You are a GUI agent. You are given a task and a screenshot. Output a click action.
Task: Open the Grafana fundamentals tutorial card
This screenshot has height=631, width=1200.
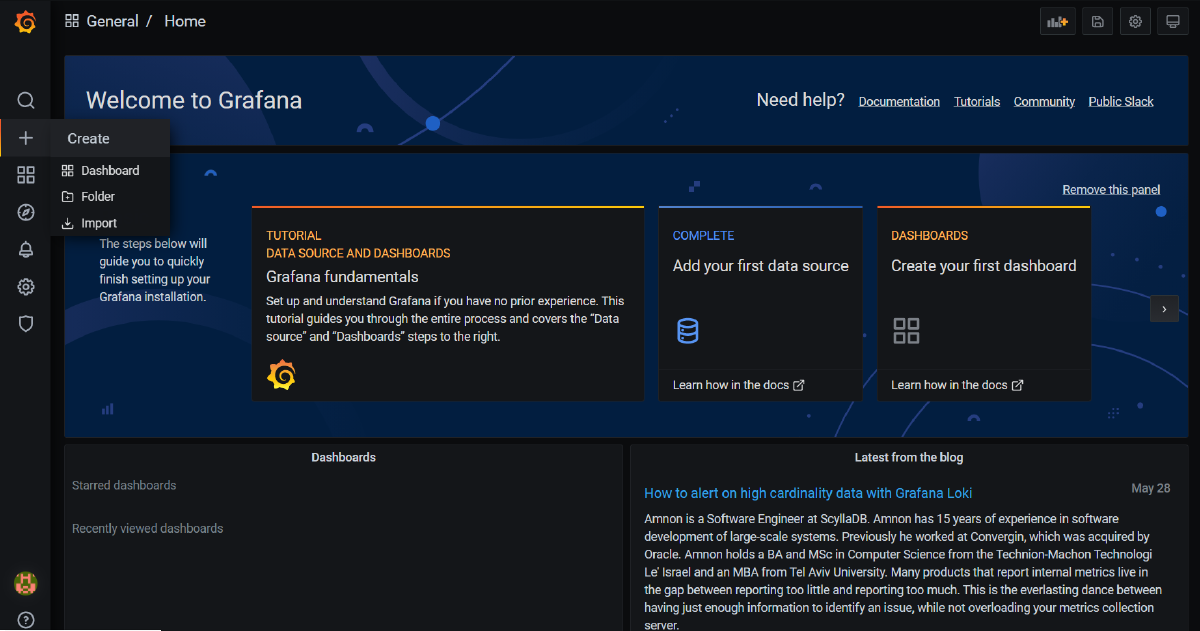447,304
